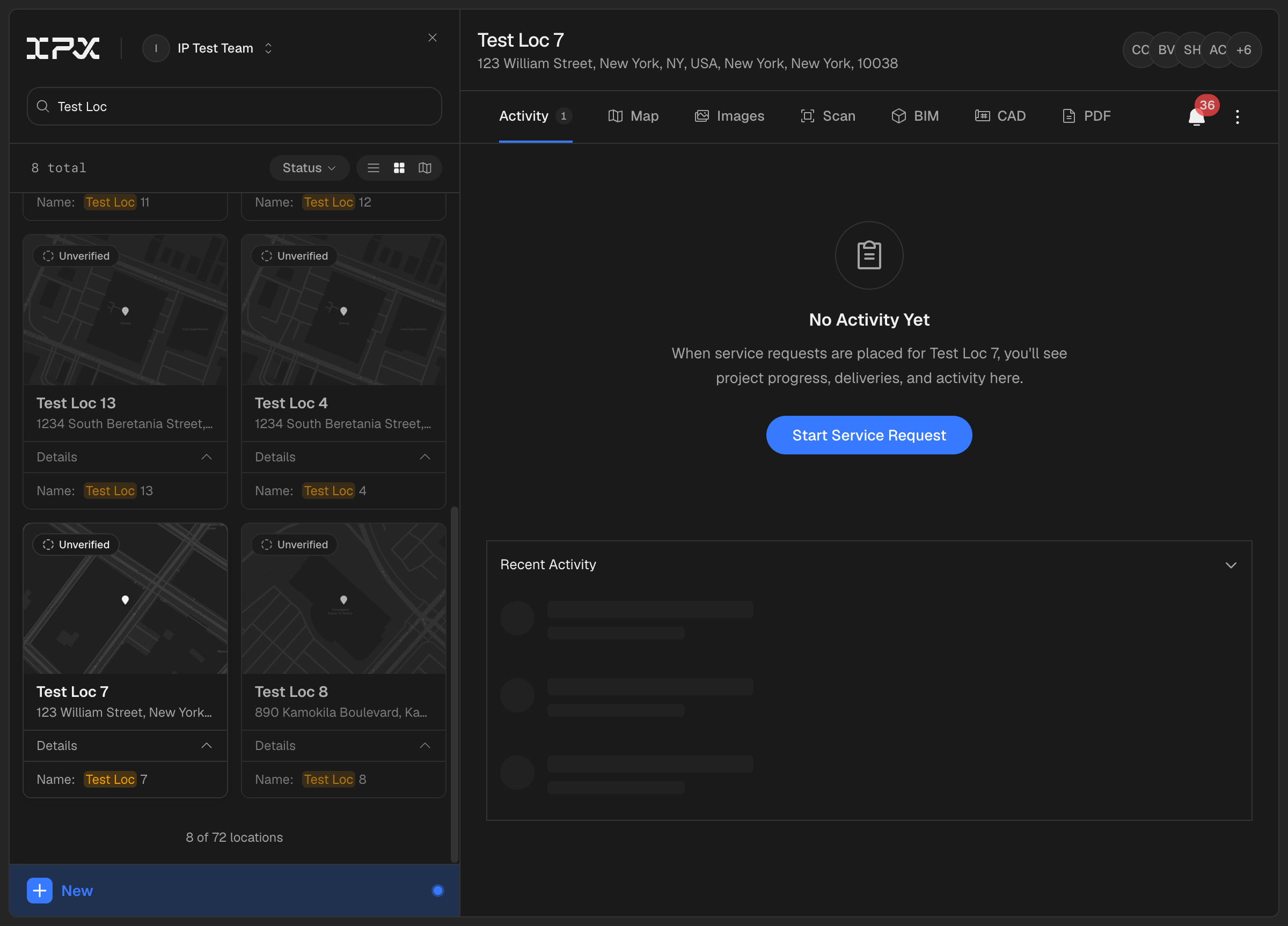Viewport: 1288px width, 926px height.
Task: Click the Name Test Loc 12 row
Action: point(343,202)
